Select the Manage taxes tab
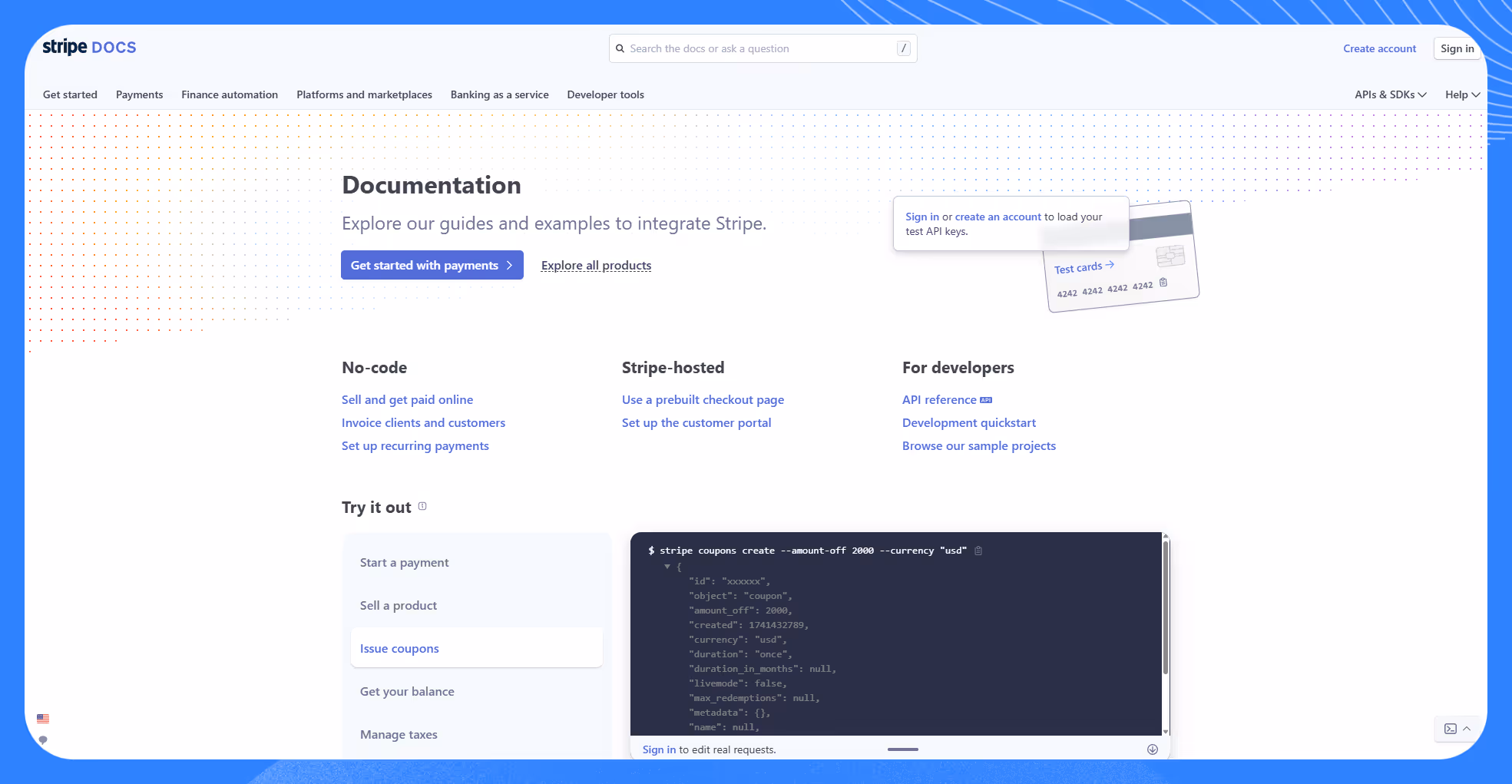Image resolution: width=1512 pixels, height=784 pixels. pos(477,734)
